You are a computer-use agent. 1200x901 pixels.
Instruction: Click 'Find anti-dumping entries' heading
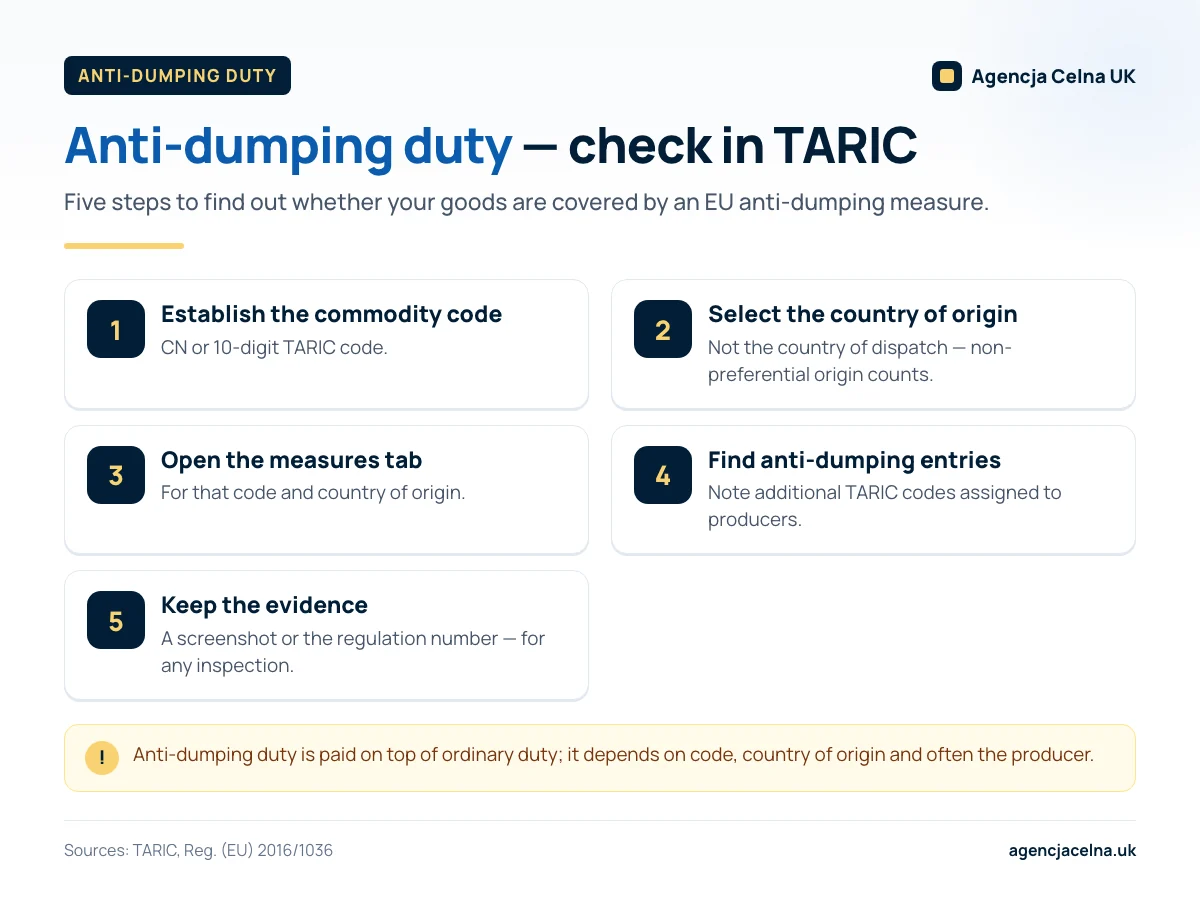pyautogui.click(x=854, y=460)
